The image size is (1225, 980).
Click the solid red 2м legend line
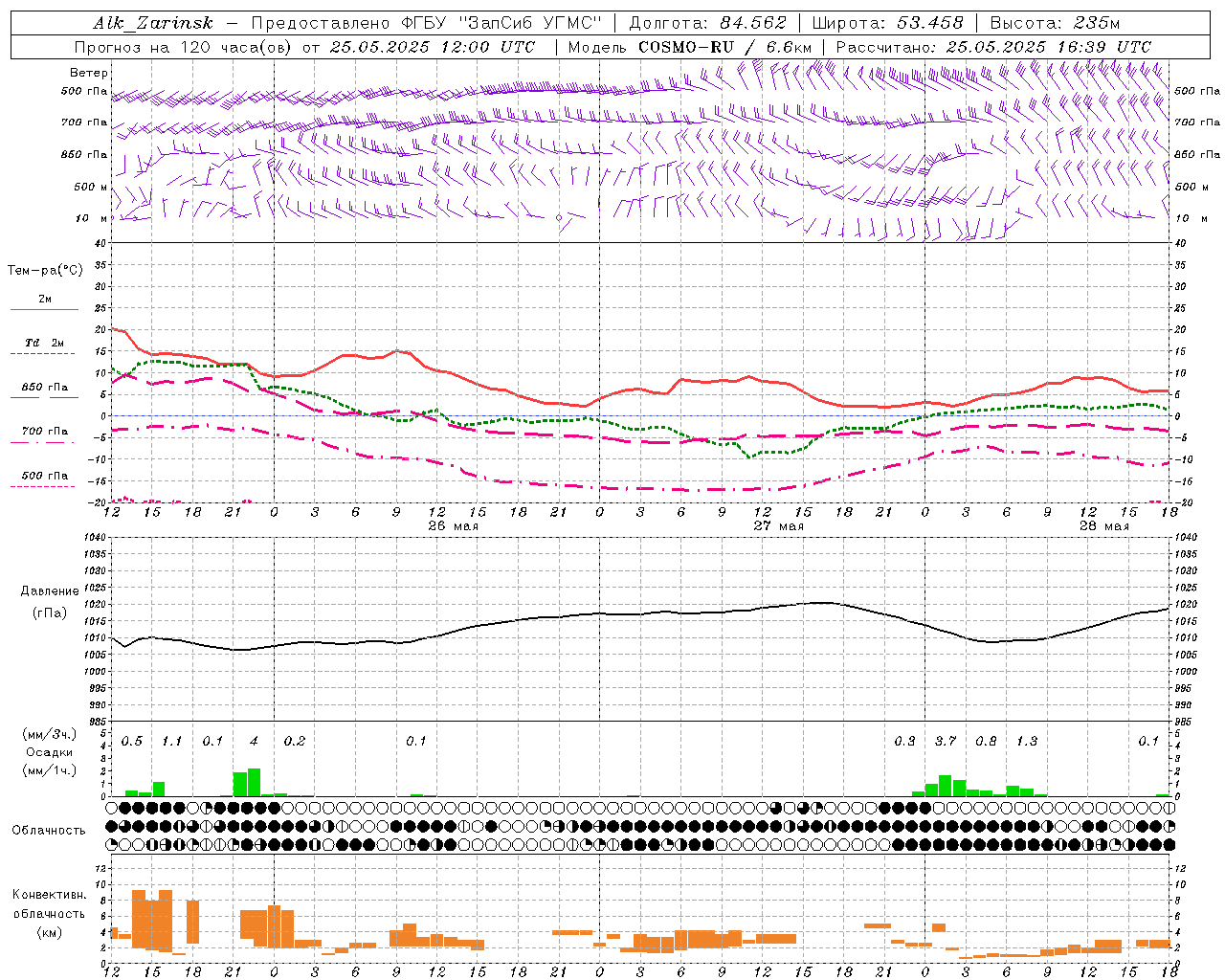point(44,309)
